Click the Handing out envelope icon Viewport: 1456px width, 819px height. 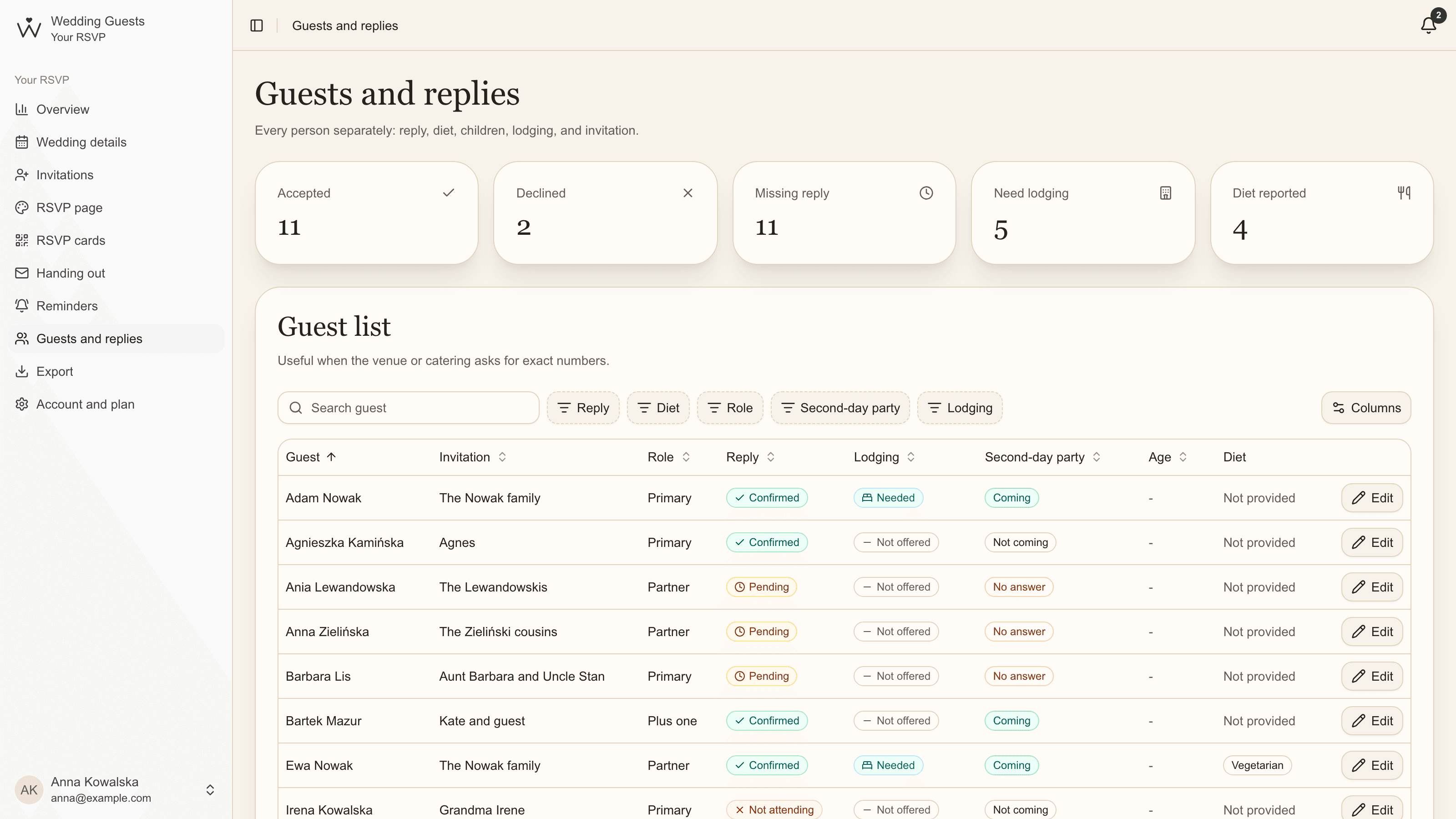coord(21,273)
